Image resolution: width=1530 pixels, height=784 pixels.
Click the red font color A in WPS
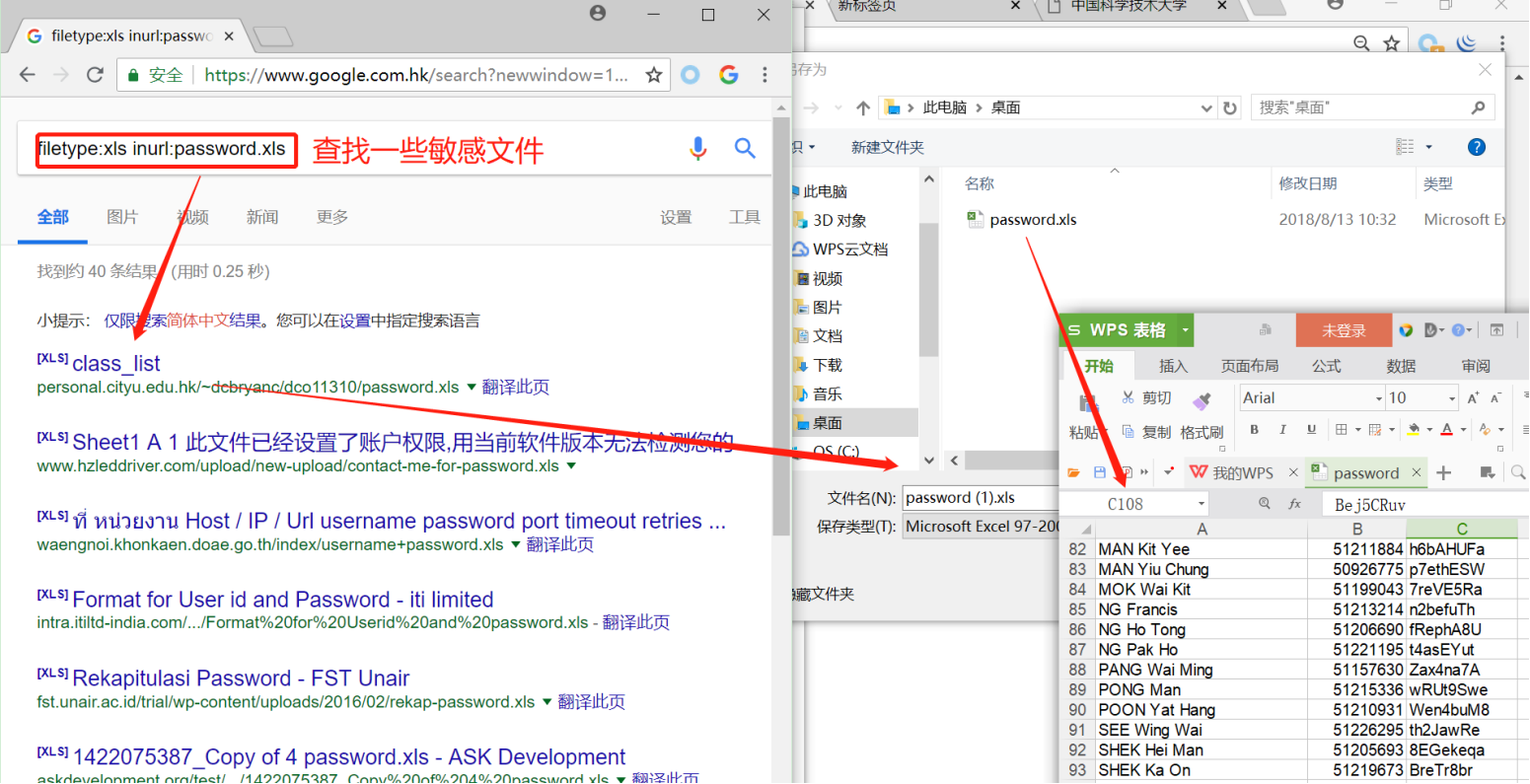[x=1447, y=429]
